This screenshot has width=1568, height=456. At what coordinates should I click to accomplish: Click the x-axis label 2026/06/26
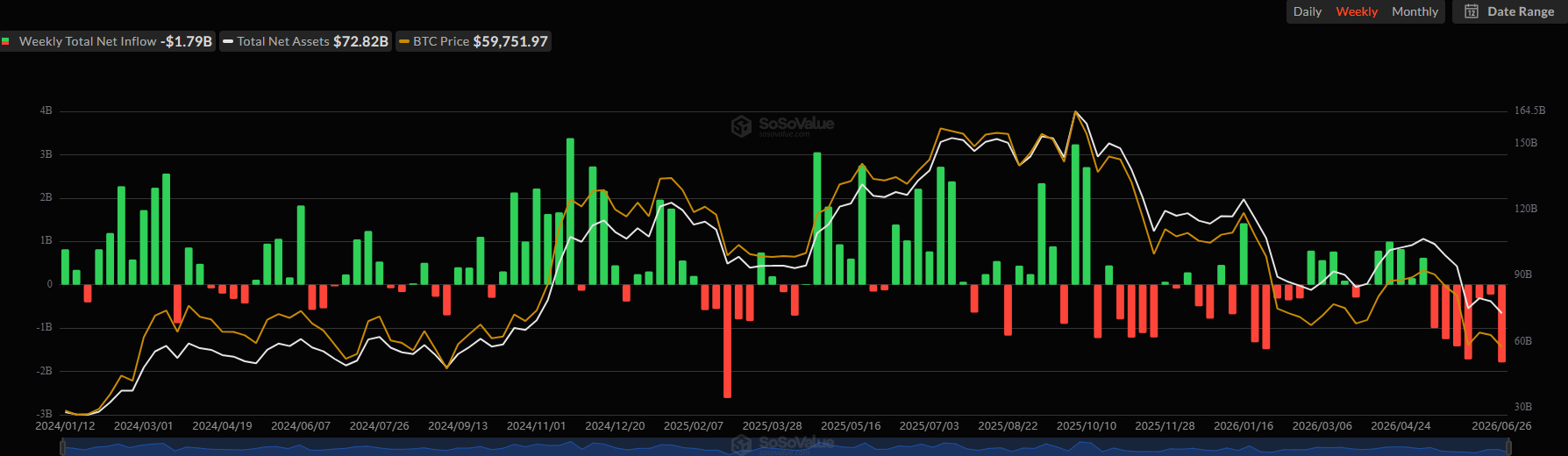pos(1501,425)
